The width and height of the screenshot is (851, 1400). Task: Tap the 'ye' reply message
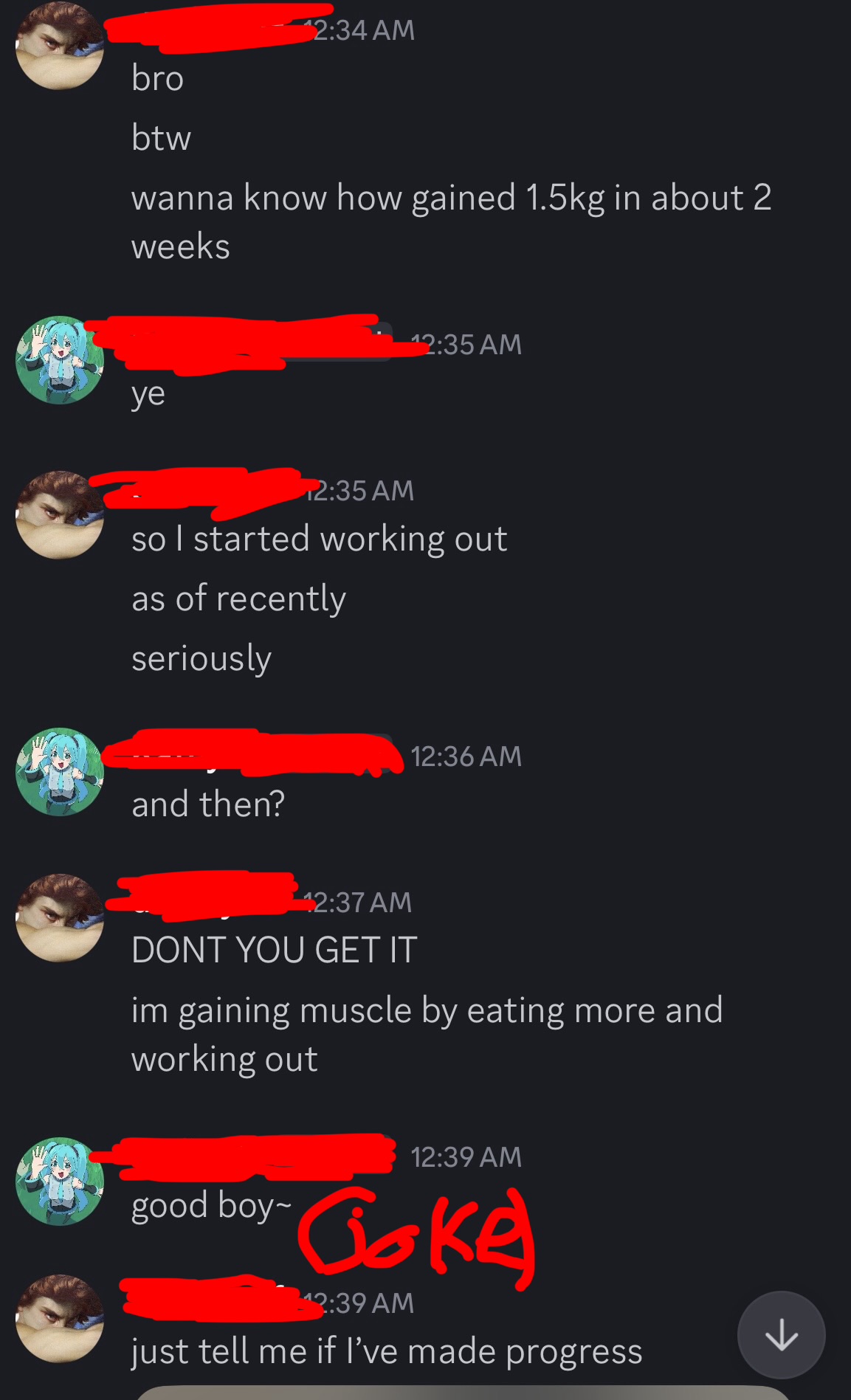tap(148, 394)
